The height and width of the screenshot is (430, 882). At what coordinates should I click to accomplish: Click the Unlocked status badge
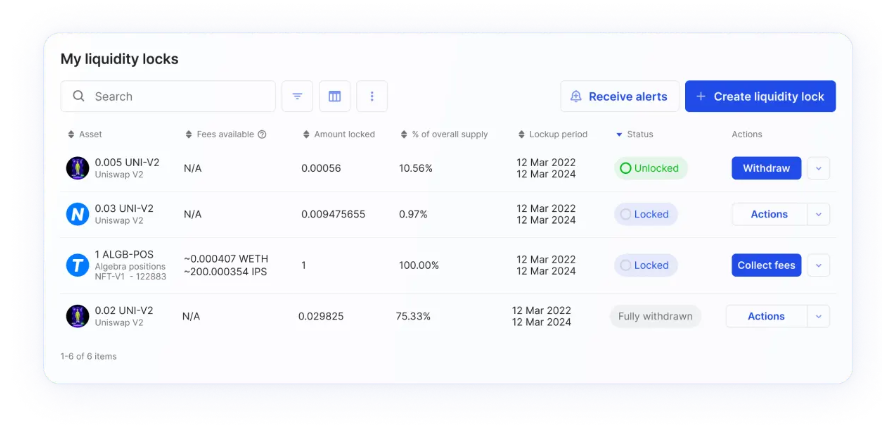click(650, 168)
